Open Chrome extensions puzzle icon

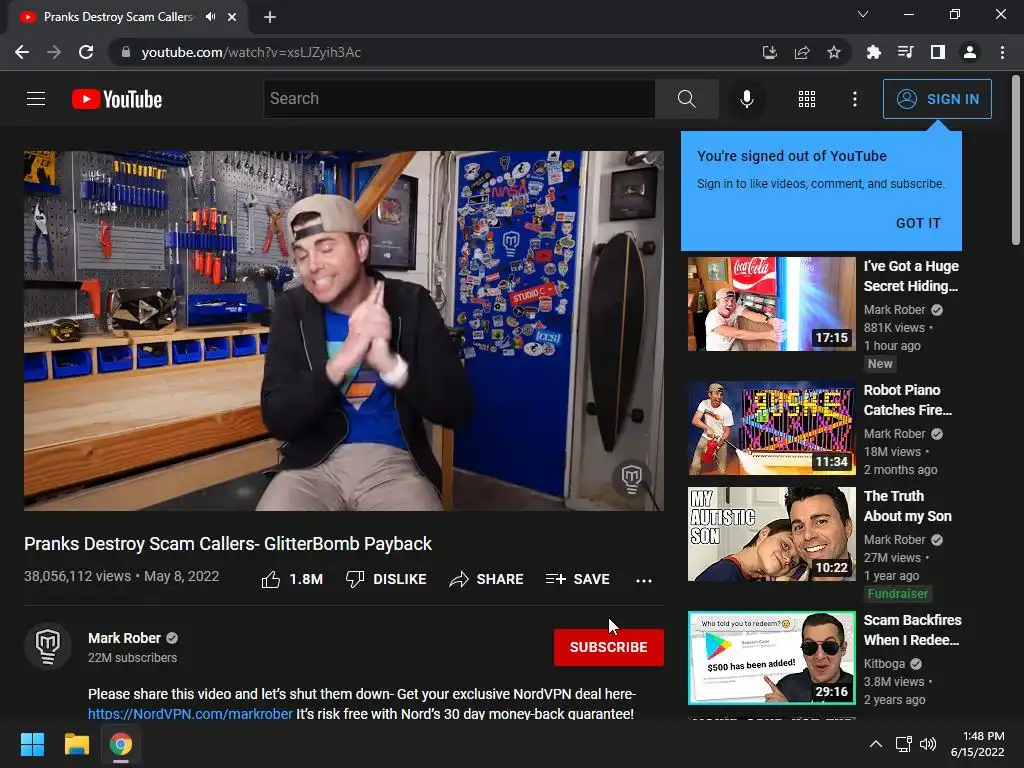point(873,52)
